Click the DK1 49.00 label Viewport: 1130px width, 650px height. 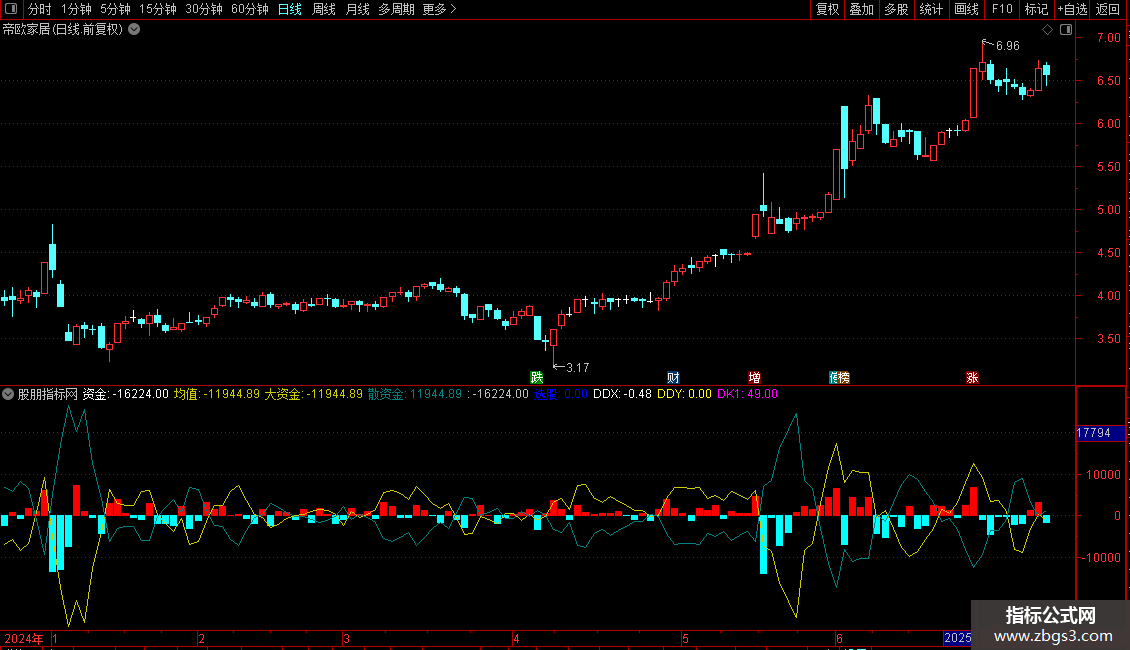point(747,394)
